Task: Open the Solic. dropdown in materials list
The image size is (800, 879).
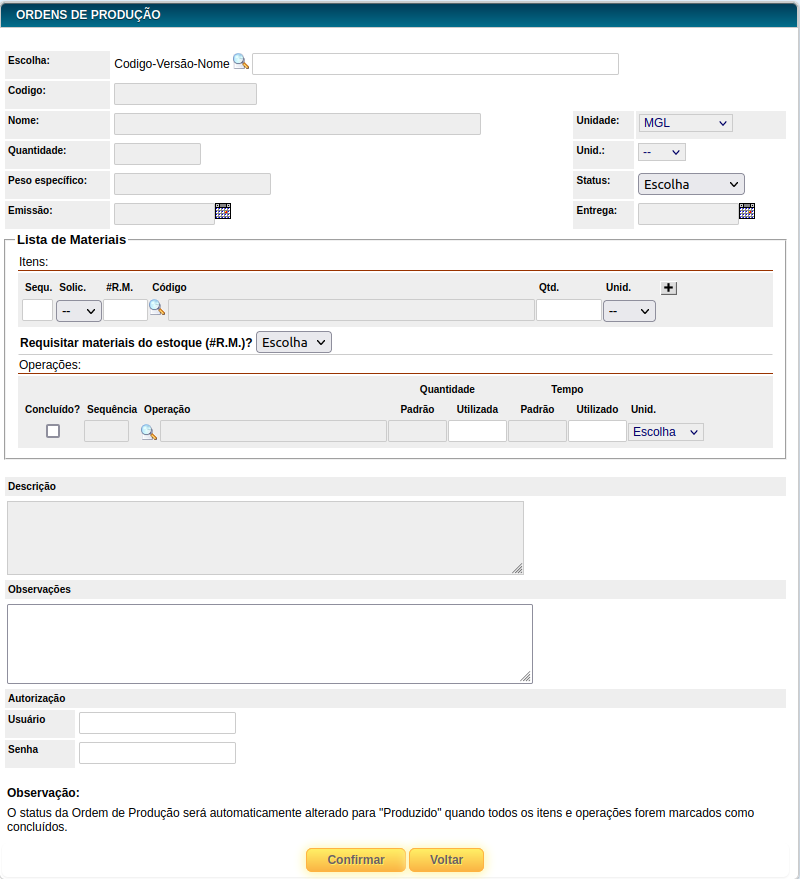Action: click(x=79, y=311)
